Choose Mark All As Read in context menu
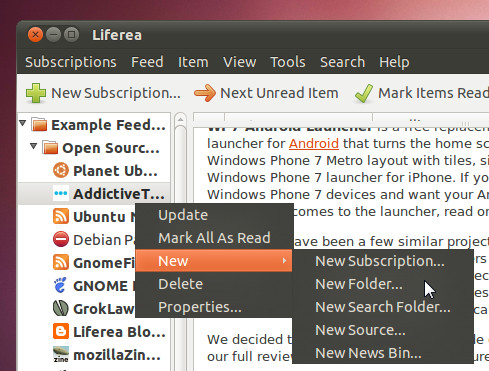Image resolution: width=489 pixels, height=371 pixels. [x=214, y=238]
